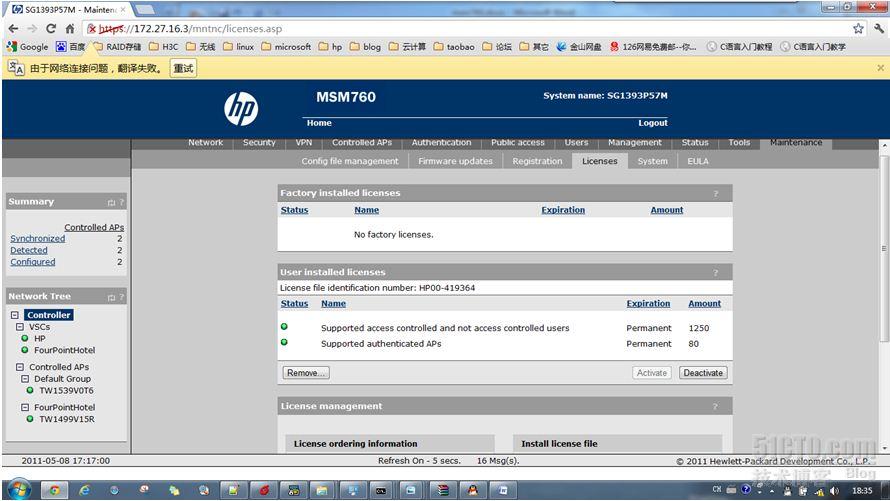The image size is (890, 501).
Task: Go back using browser back arrow
Action: click(13, 28)
